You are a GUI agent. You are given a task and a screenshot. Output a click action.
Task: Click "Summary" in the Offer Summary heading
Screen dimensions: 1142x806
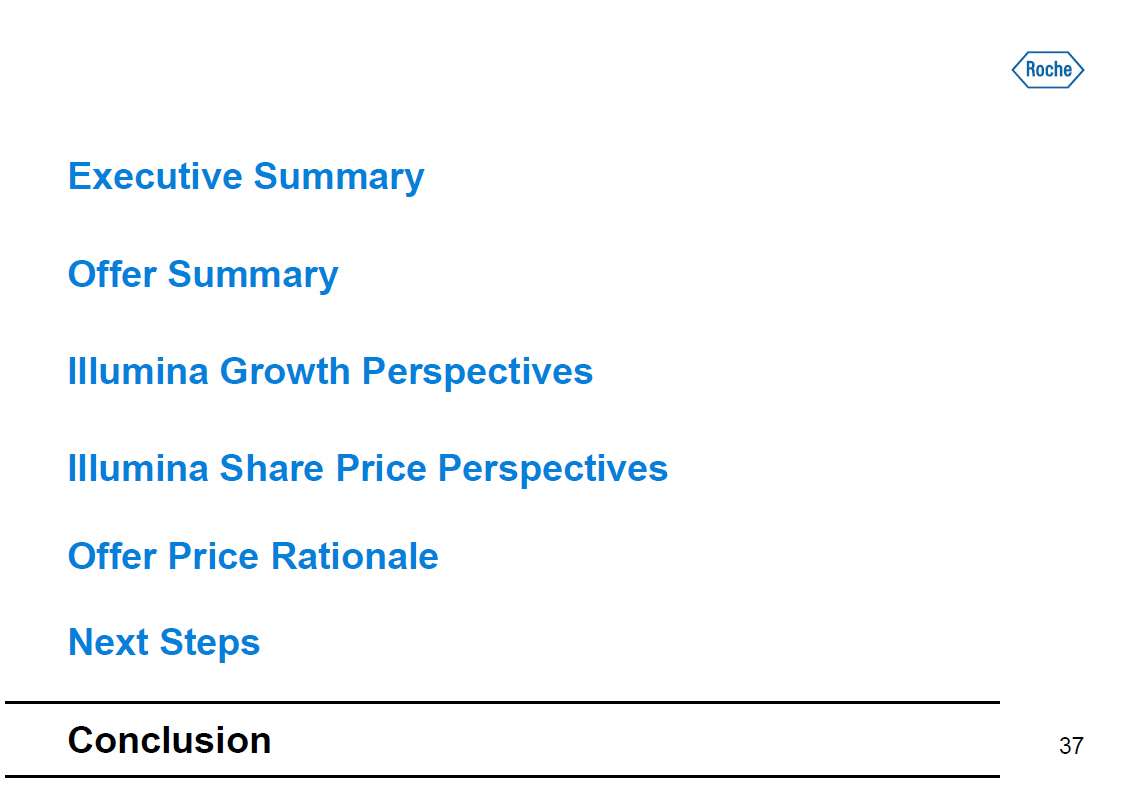tap(253, 275)
